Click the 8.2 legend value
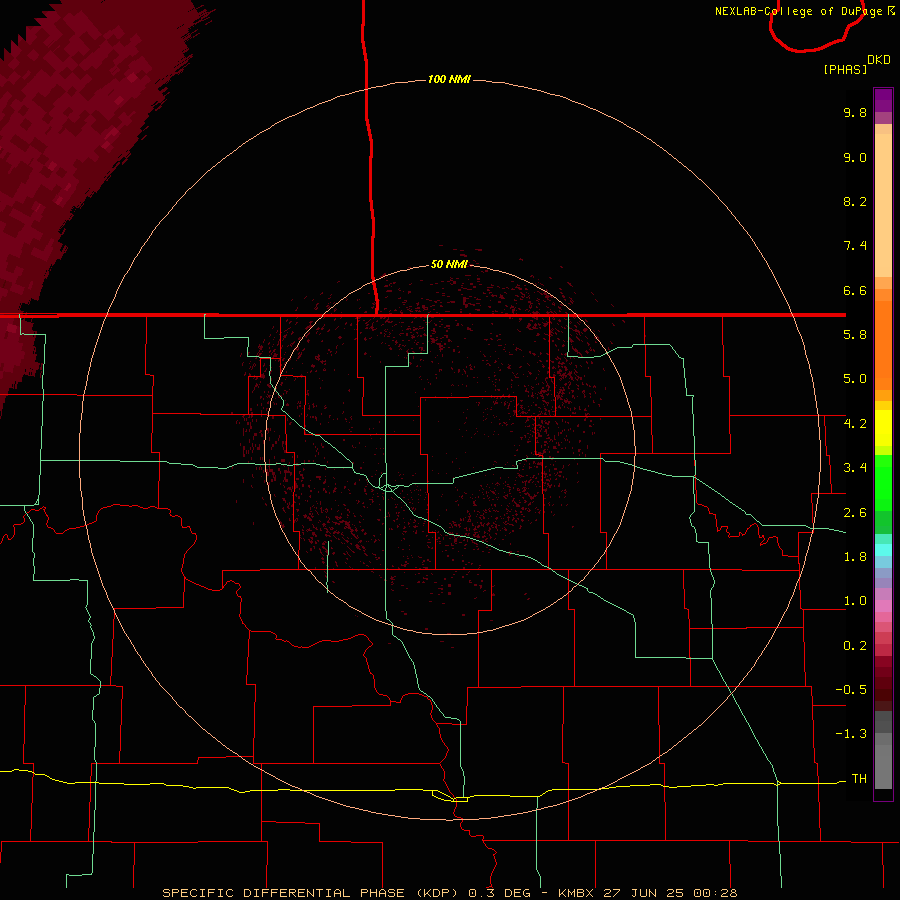The width and height of the screenshot is (900, 900). click(855, 201)
